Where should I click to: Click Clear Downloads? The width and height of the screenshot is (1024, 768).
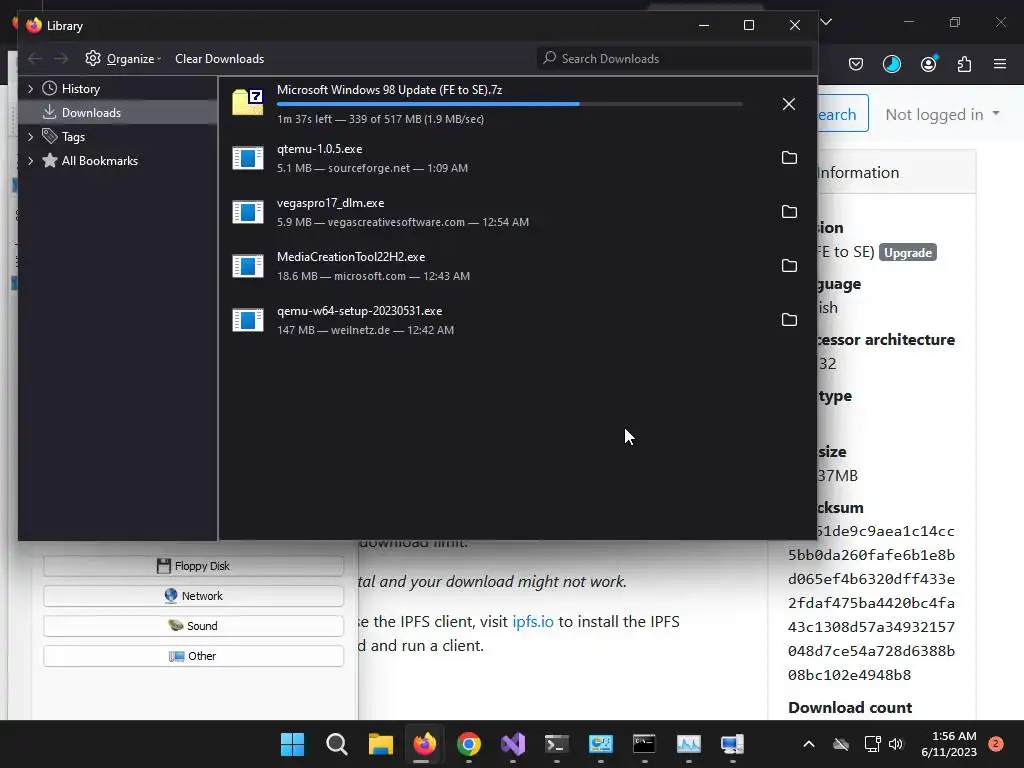pos(219,59)
